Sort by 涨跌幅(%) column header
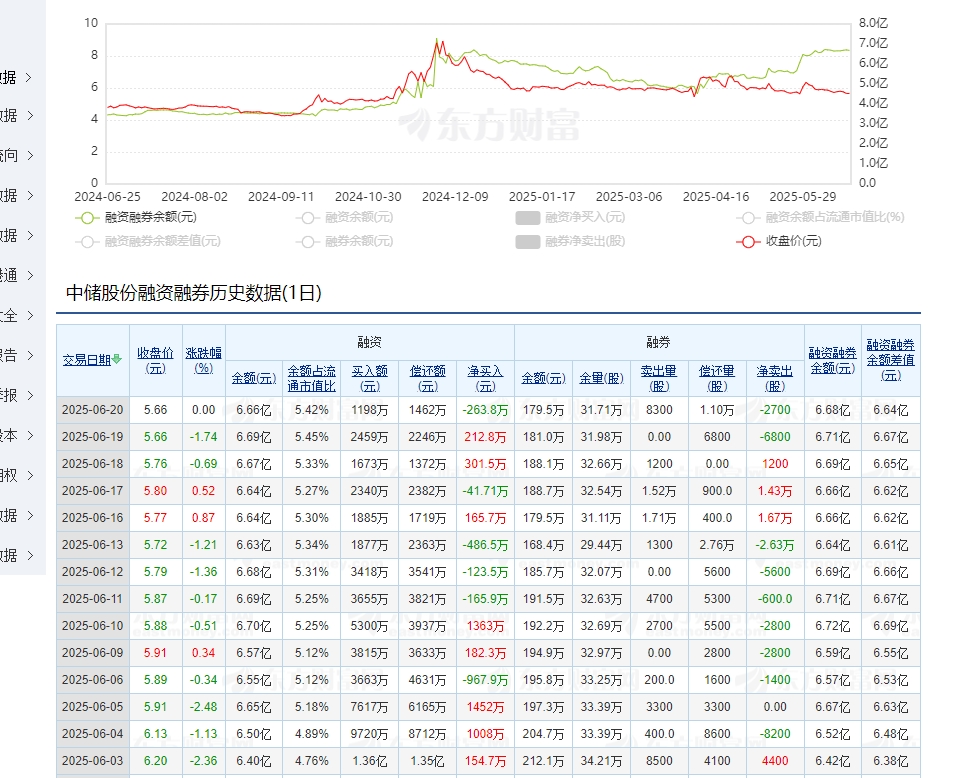 (x=204, y=360)
